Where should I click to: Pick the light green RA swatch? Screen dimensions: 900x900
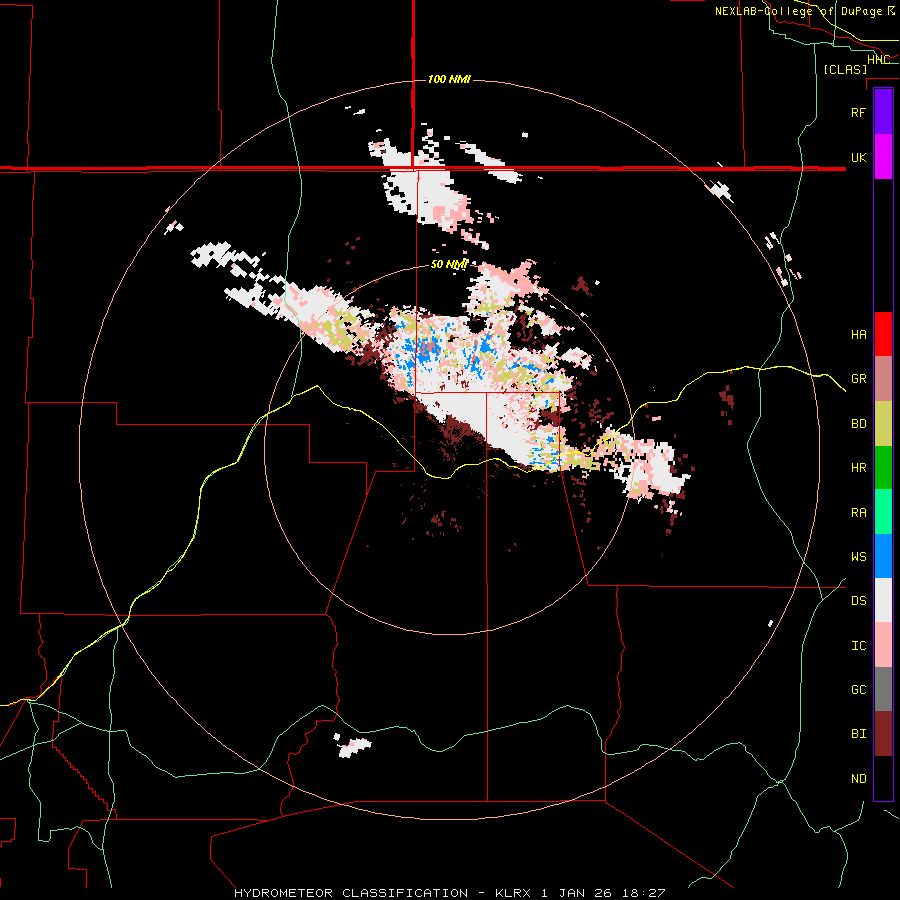pyautogui.click(x=883, y=512)
